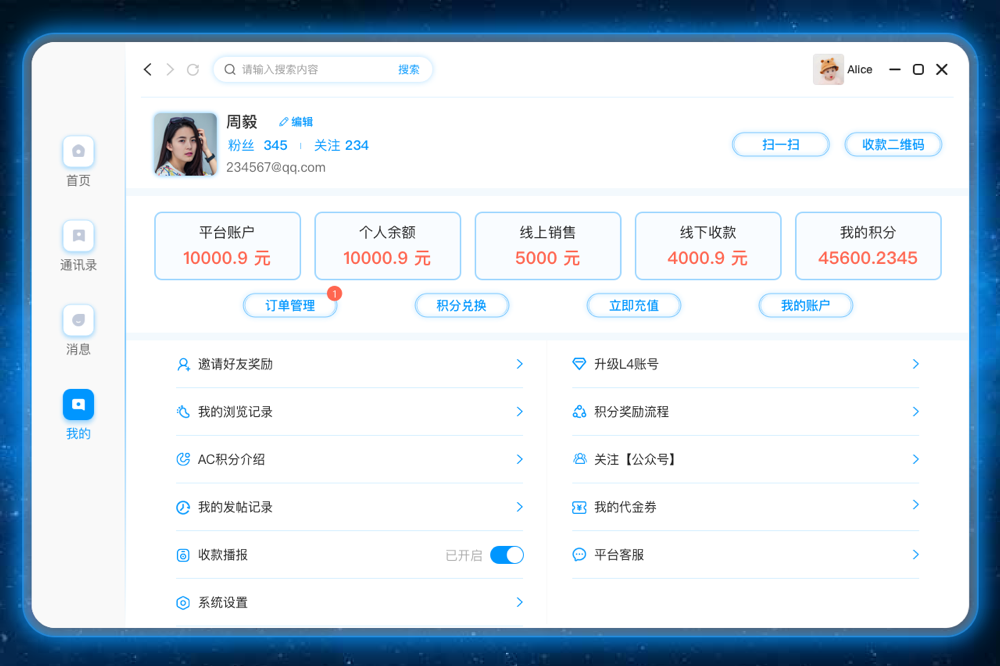
Task: Click the icon next to 积分奖励流程
Action: (x=579, y=412)
